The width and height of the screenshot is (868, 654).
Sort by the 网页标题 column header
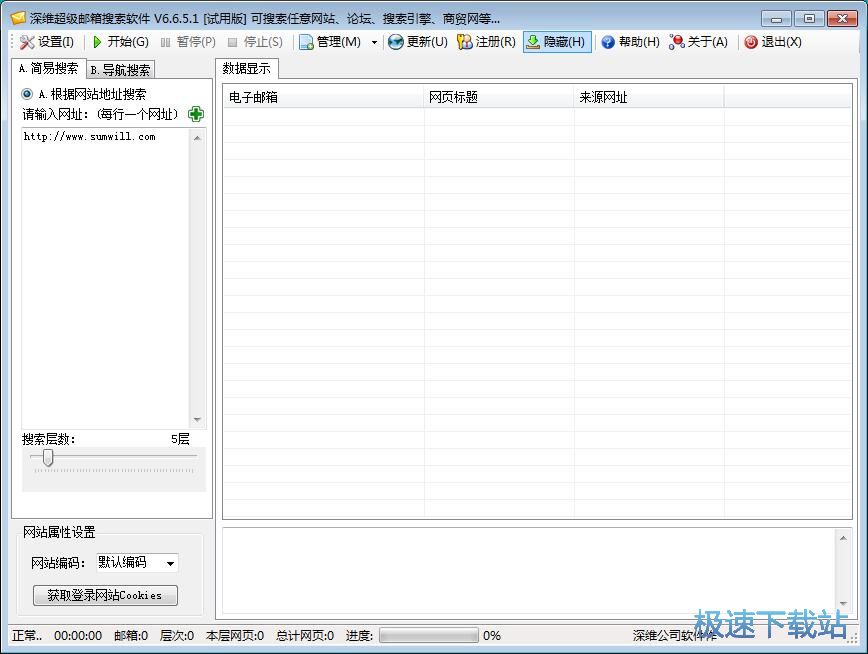[499, 97]
